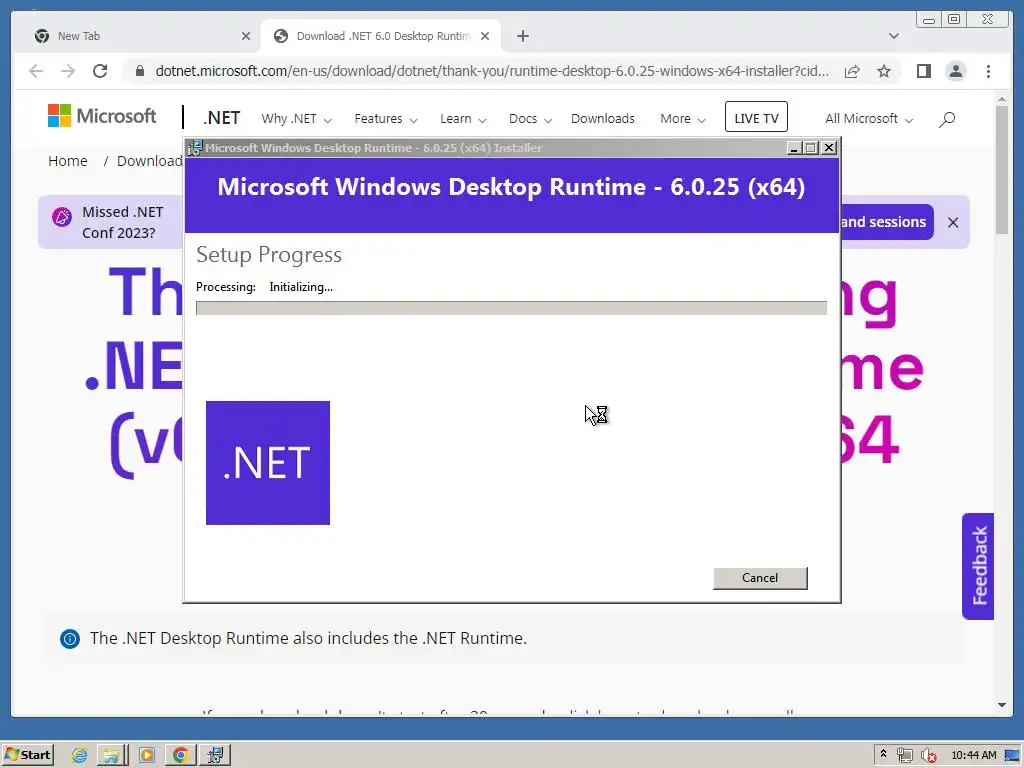The image size is (1024, 768).
Task: Expand the More menu
Action: (682, 119)
